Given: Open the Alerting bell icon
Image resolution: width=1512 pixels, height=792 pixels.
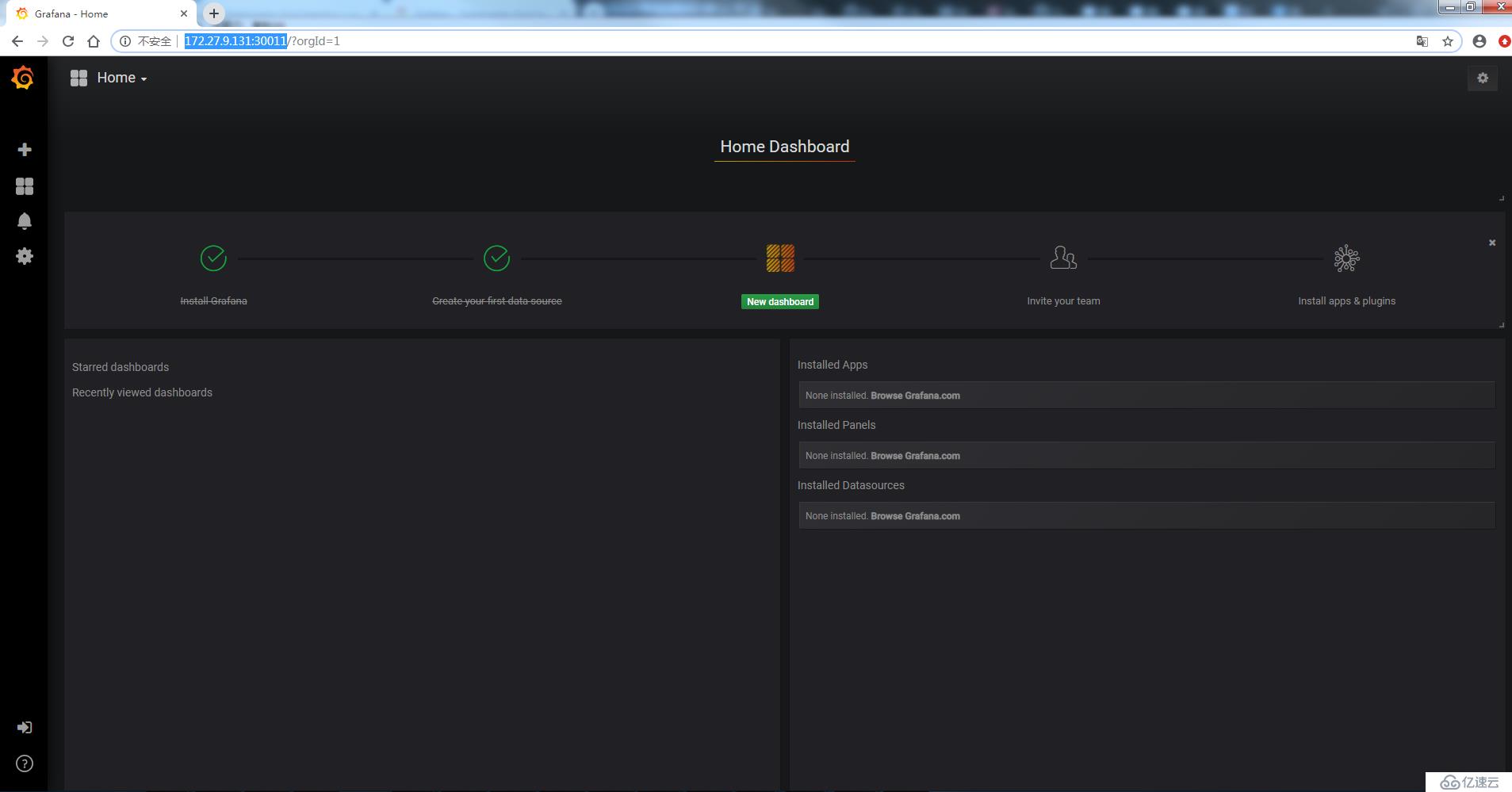Looking at the screenshot, I should [x=25, y=221].
